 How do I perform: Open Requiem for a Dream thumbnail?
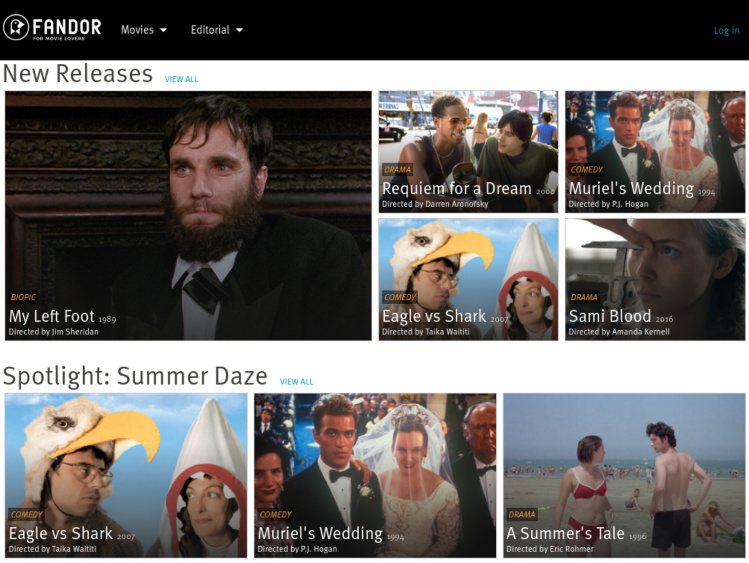(x=468, y=152)
